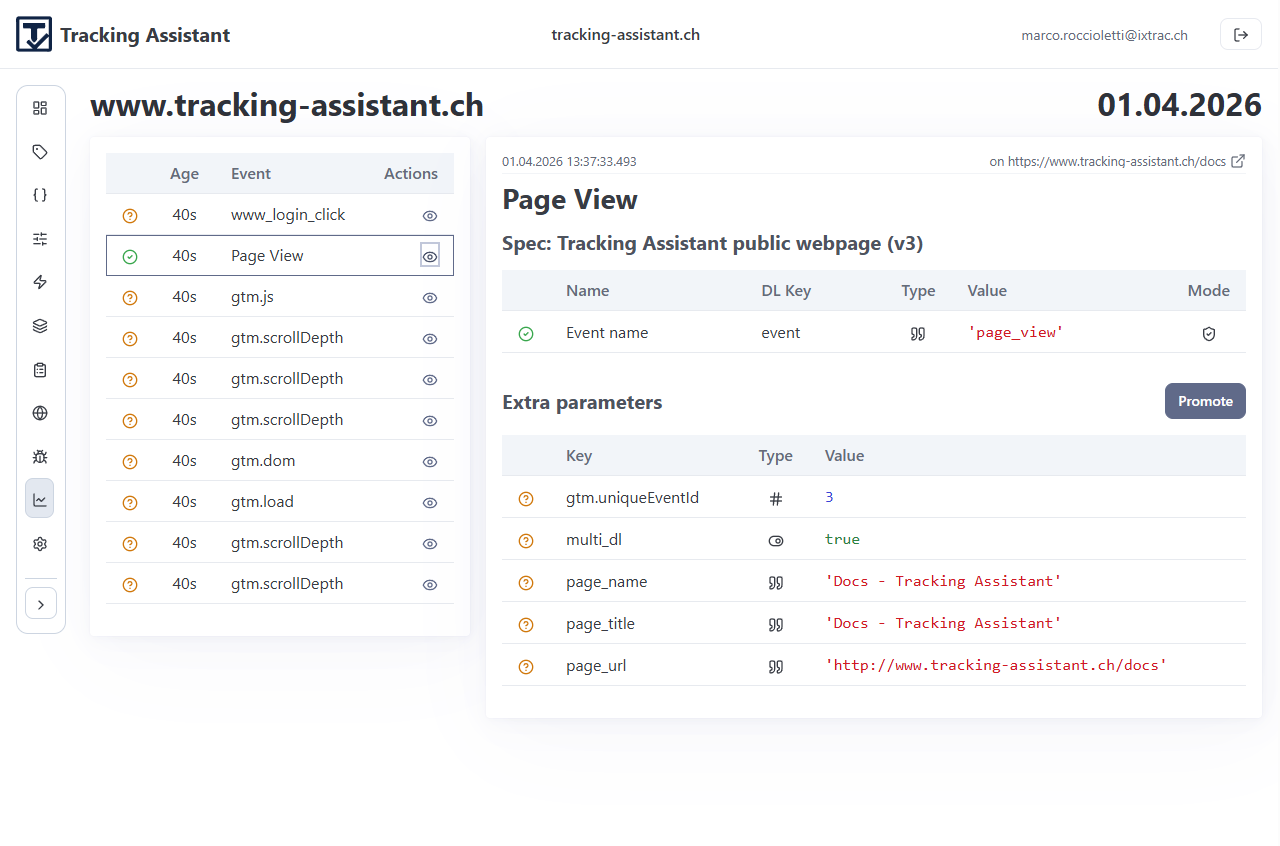The height and width of the screenshot is (846, 1280).
Task: Open the curly braces icon in sidebar
Action: tap(40, 195)
